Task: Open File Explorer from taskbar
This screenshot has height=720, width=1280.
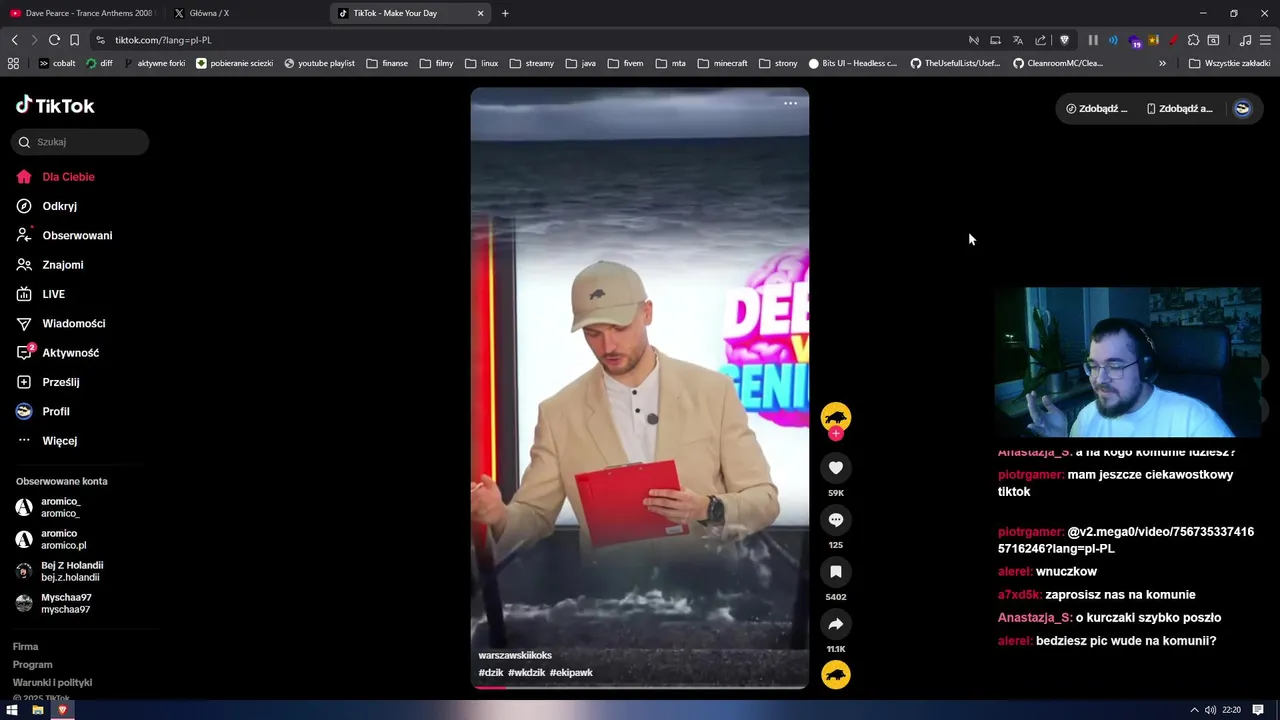Action: 38,710
